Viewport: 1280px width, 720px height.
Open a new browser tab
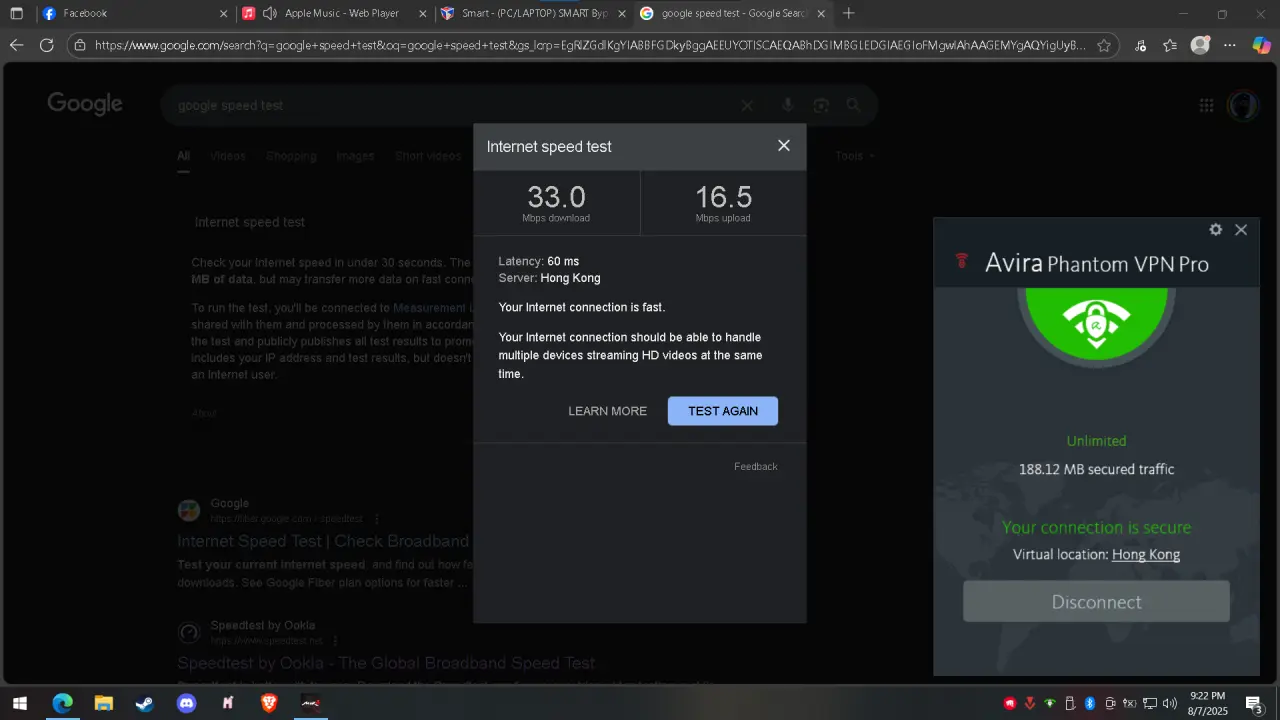[x=849, y=14]
